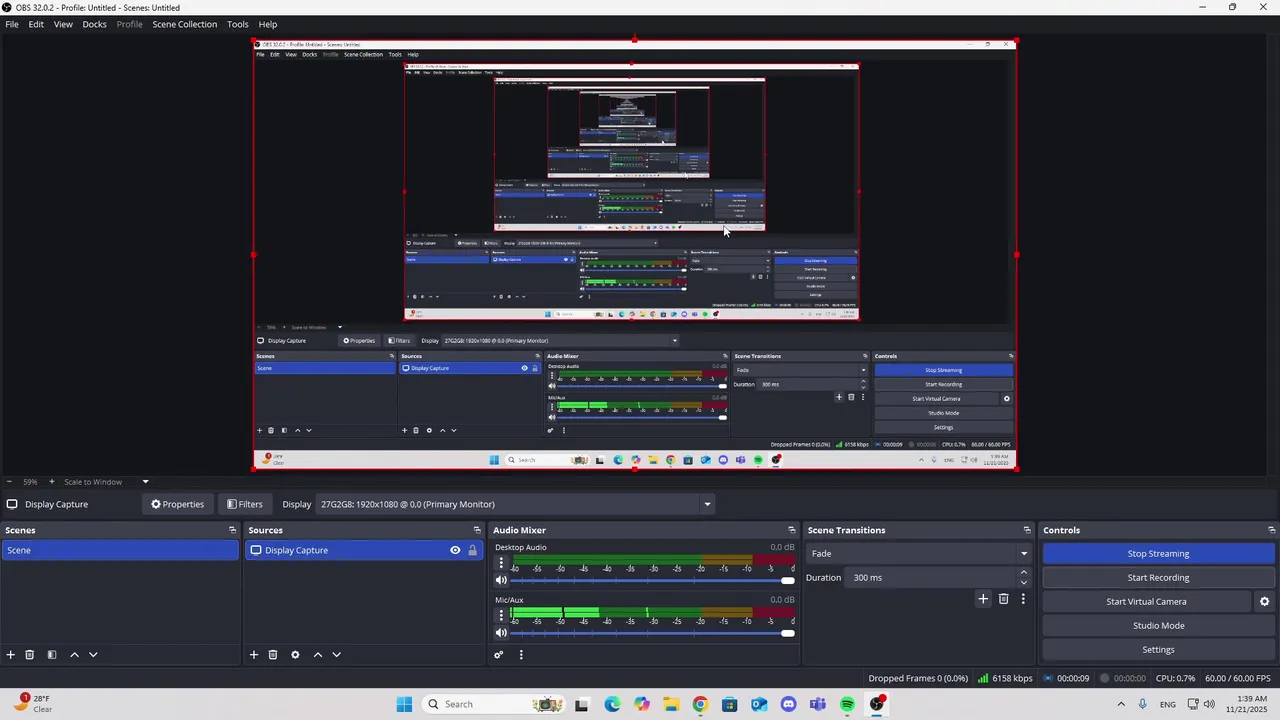
Task: Open the View menu
Action: [63, 24]
